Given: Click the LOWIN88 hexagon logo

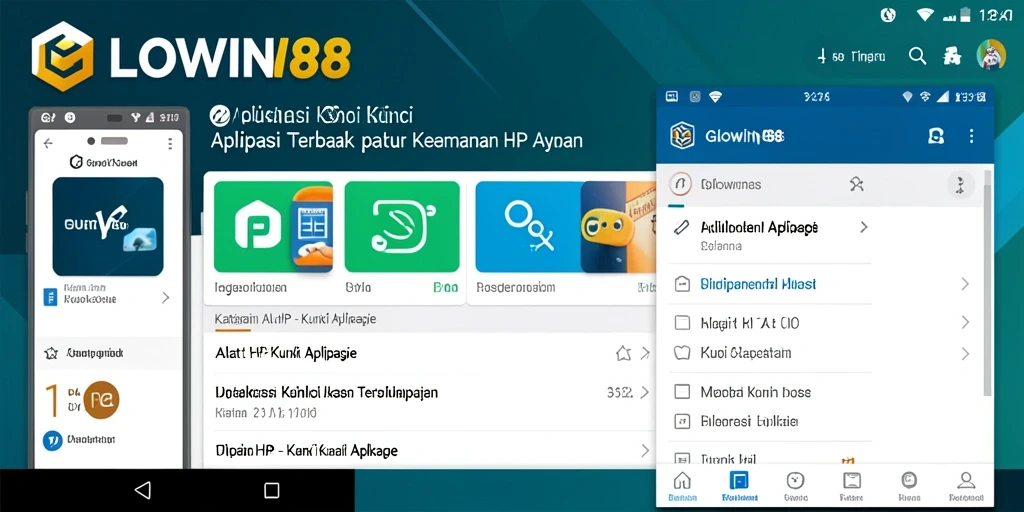Looking at the screenshot, I should click(62, 56).
